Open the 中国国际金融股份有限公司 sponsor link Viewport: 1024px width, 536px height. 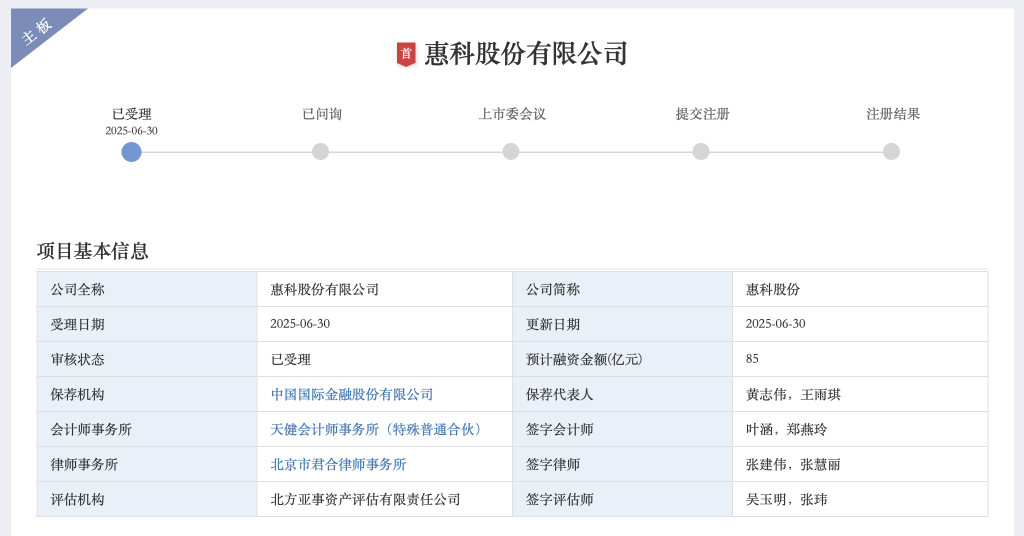click(352, 394)
